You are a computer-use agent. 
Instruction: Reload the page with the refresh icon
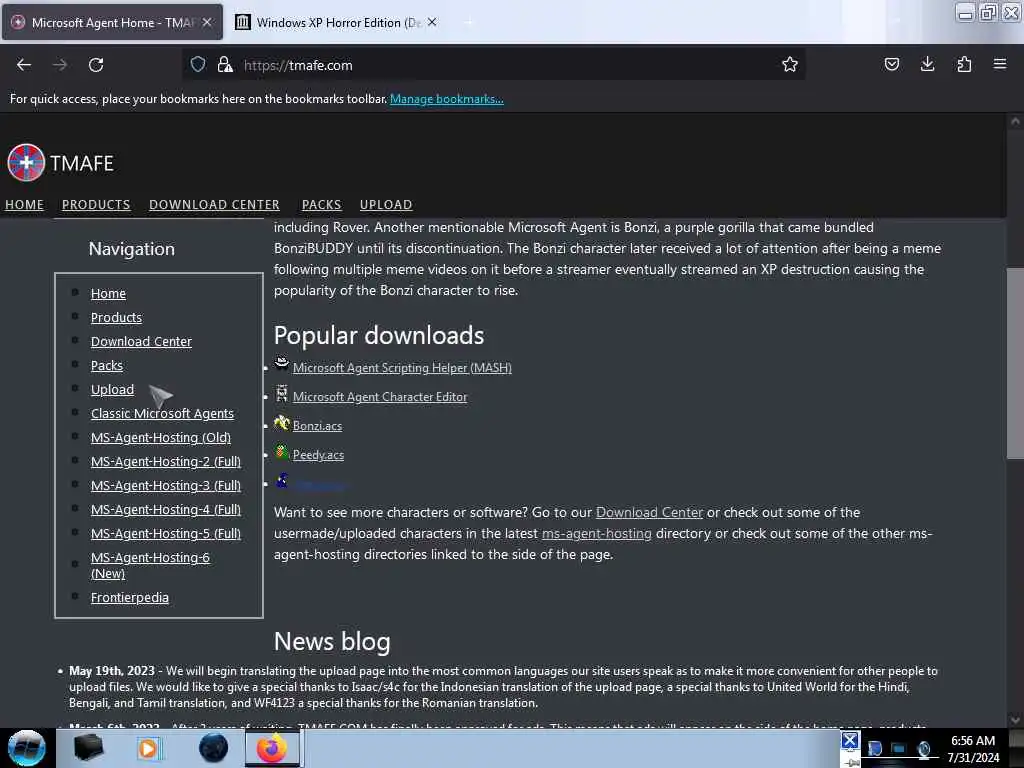pyautogui.click(x=96, y=65)
